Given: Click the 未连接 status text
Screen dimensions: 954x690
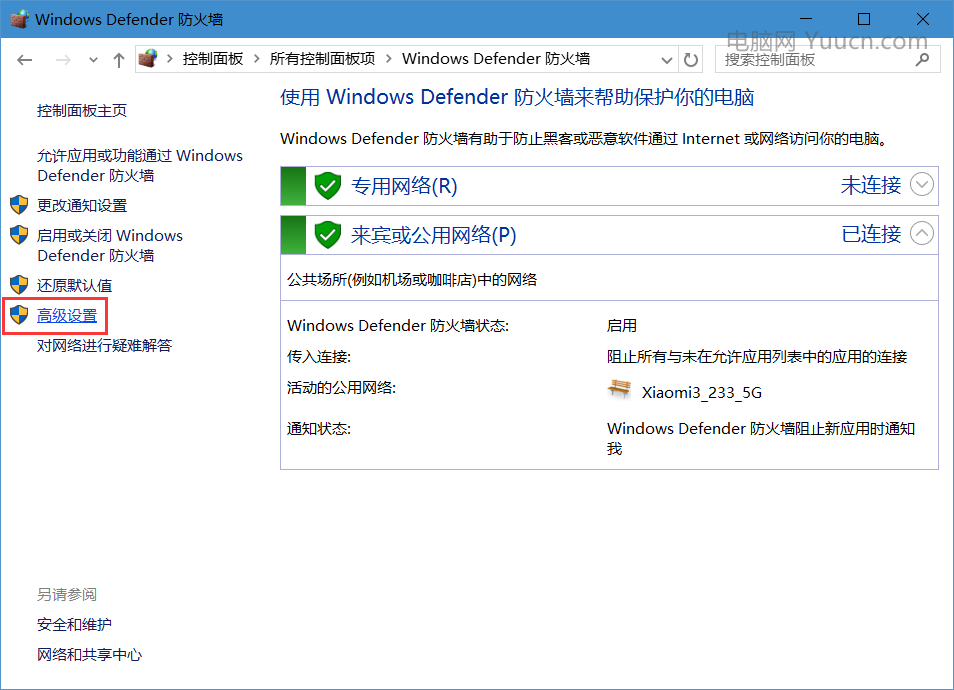Looking at the screenshot, I should pyautogui.click(x=871, y=185).
